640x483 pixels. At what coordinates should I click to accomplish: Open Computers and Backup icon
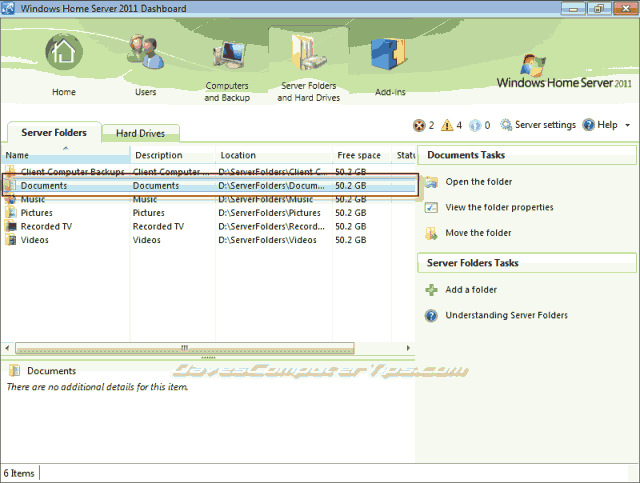(x=228, y=55)
